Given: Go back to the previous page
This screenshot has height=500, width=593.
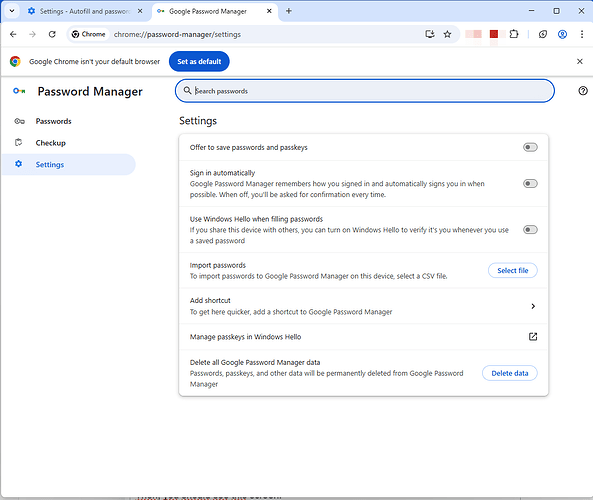Looking at the screenshot, I should point(13,34).
